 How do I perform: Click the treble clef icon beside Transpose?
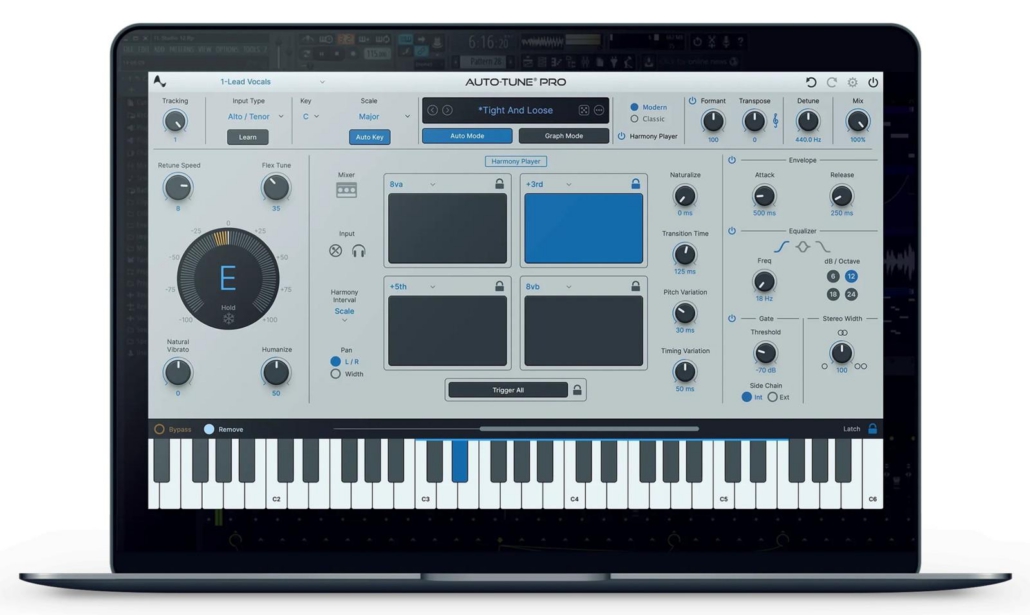(x=776, y=121)
